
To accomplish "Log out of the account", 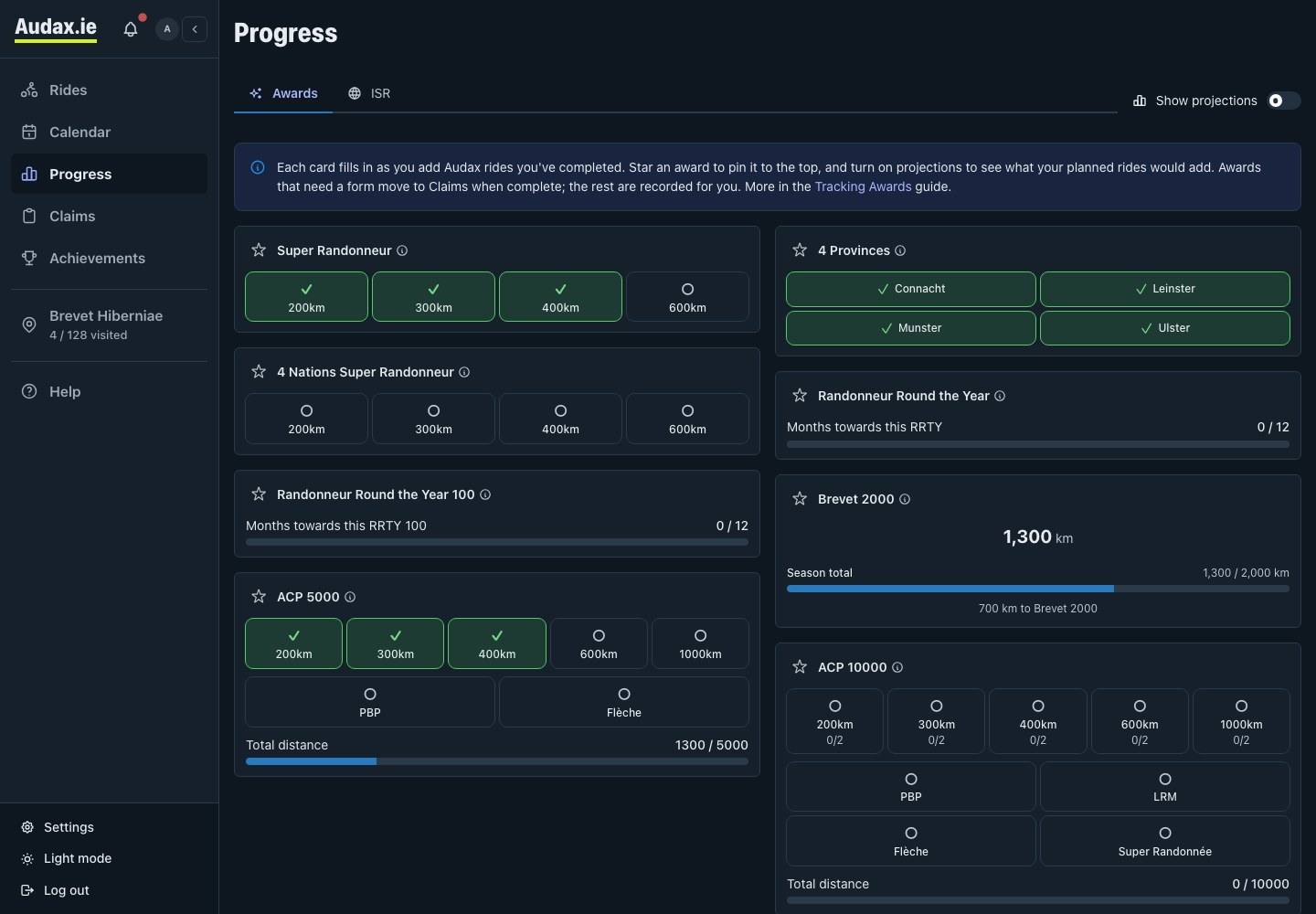I will tap(110, 890).
